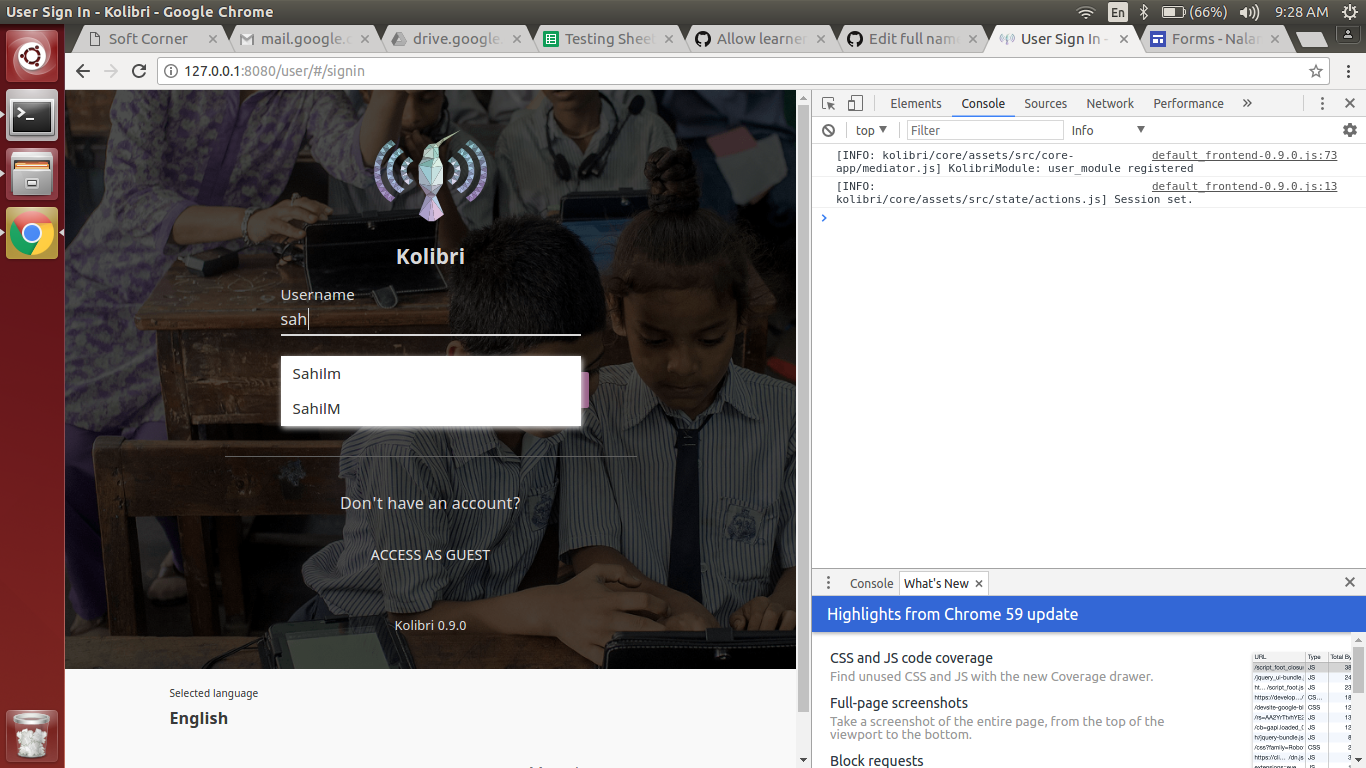This screenshot has height=768, width=1366.
Task: Close the DevTools panel
Action: tap(1350, 103)
